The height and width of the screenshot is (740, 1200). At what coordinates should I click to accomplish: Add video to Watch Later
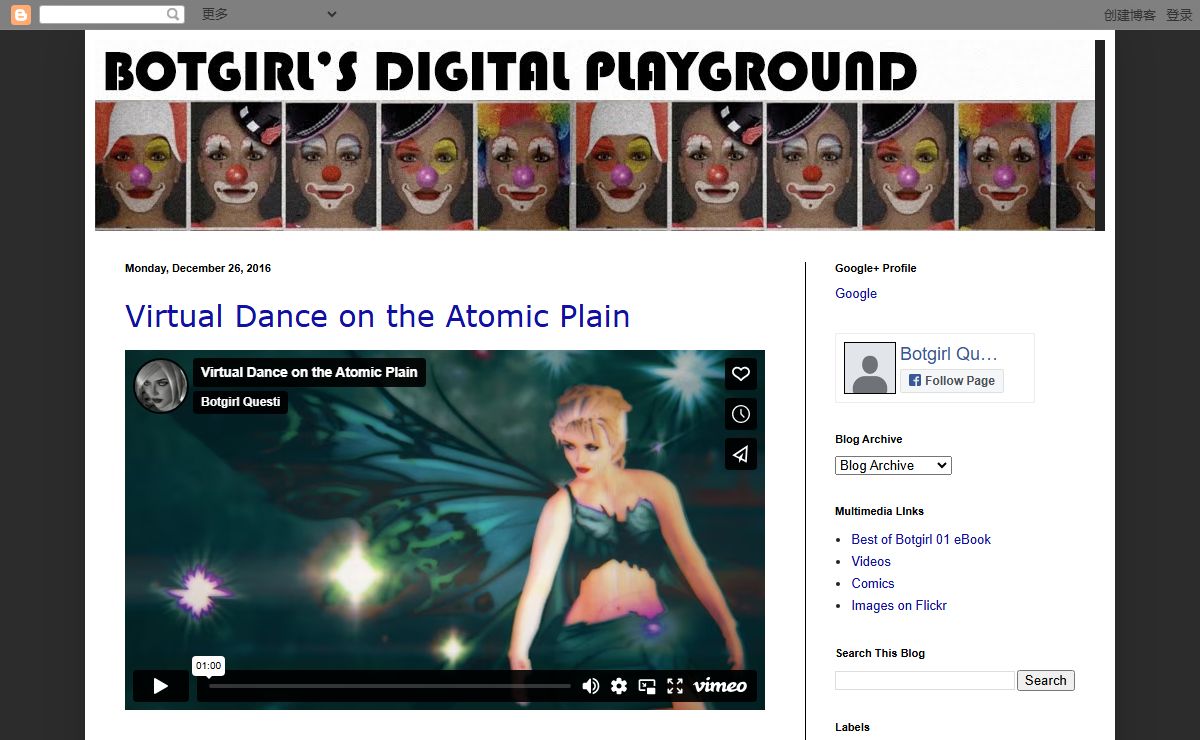(741, 414)
